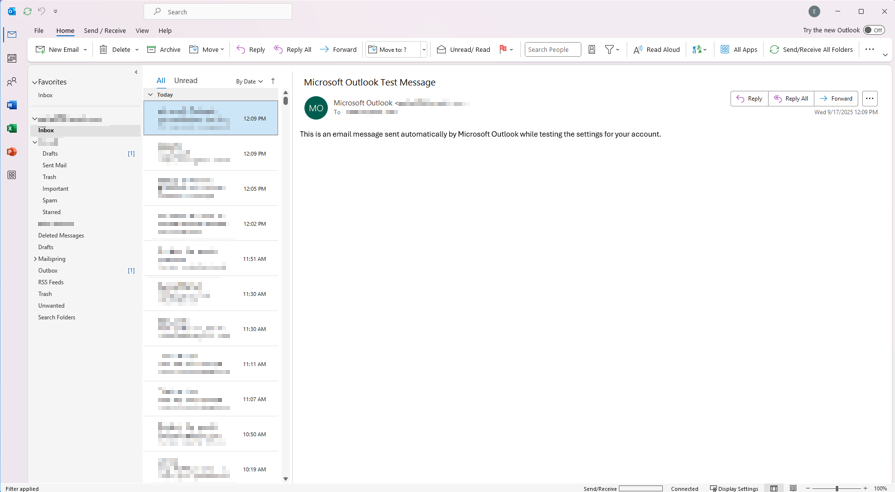Image resolution: width=895 pixels, height=492 pixels.
Task: Collapse the Favorites section
Action: (x=34, y=82)
